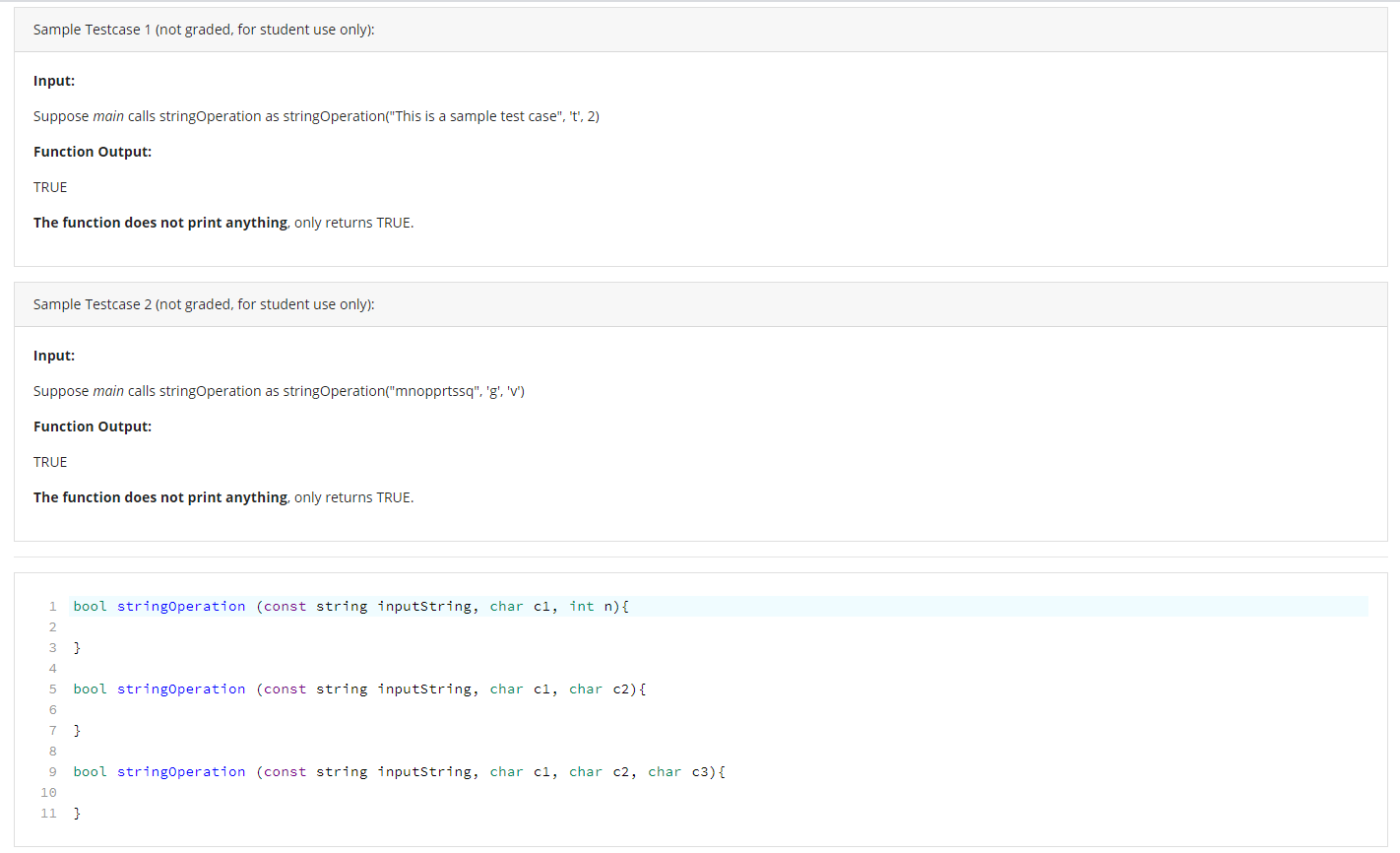Select the highlighted code line 1
The height and width of the screenshot is (853, 1400).
394,606
